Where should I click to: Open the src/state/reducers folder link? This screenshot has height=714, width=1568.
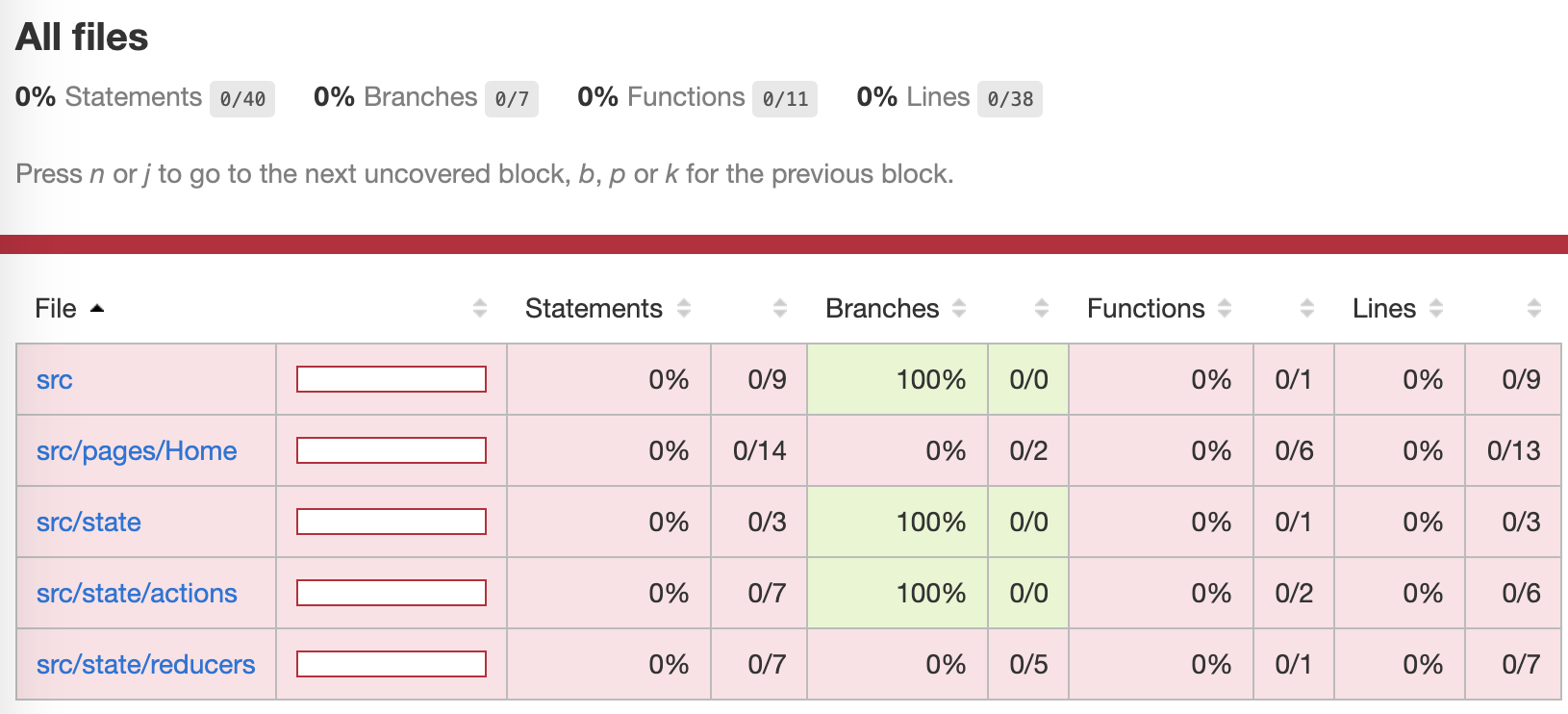[146, 665]
